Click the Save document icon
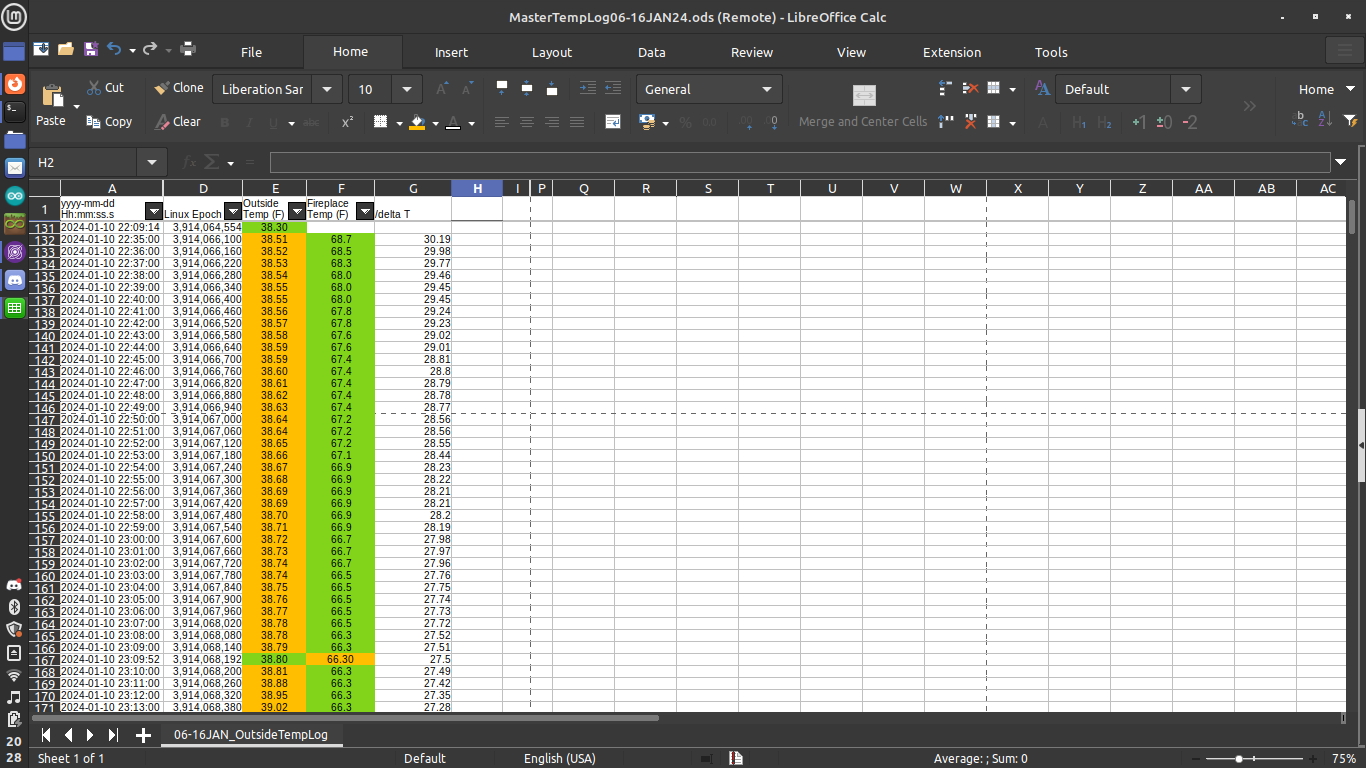Image resolution: width=1366 pixels, height=768 pixels. [90, 48]
